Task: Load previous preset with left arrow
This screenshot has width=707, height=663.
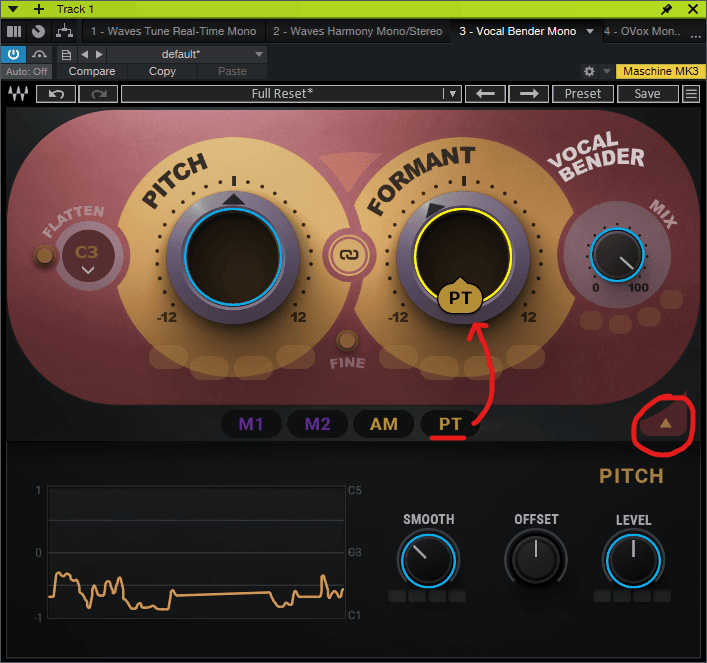Action: pyautogui.click(x=485, y=94)
